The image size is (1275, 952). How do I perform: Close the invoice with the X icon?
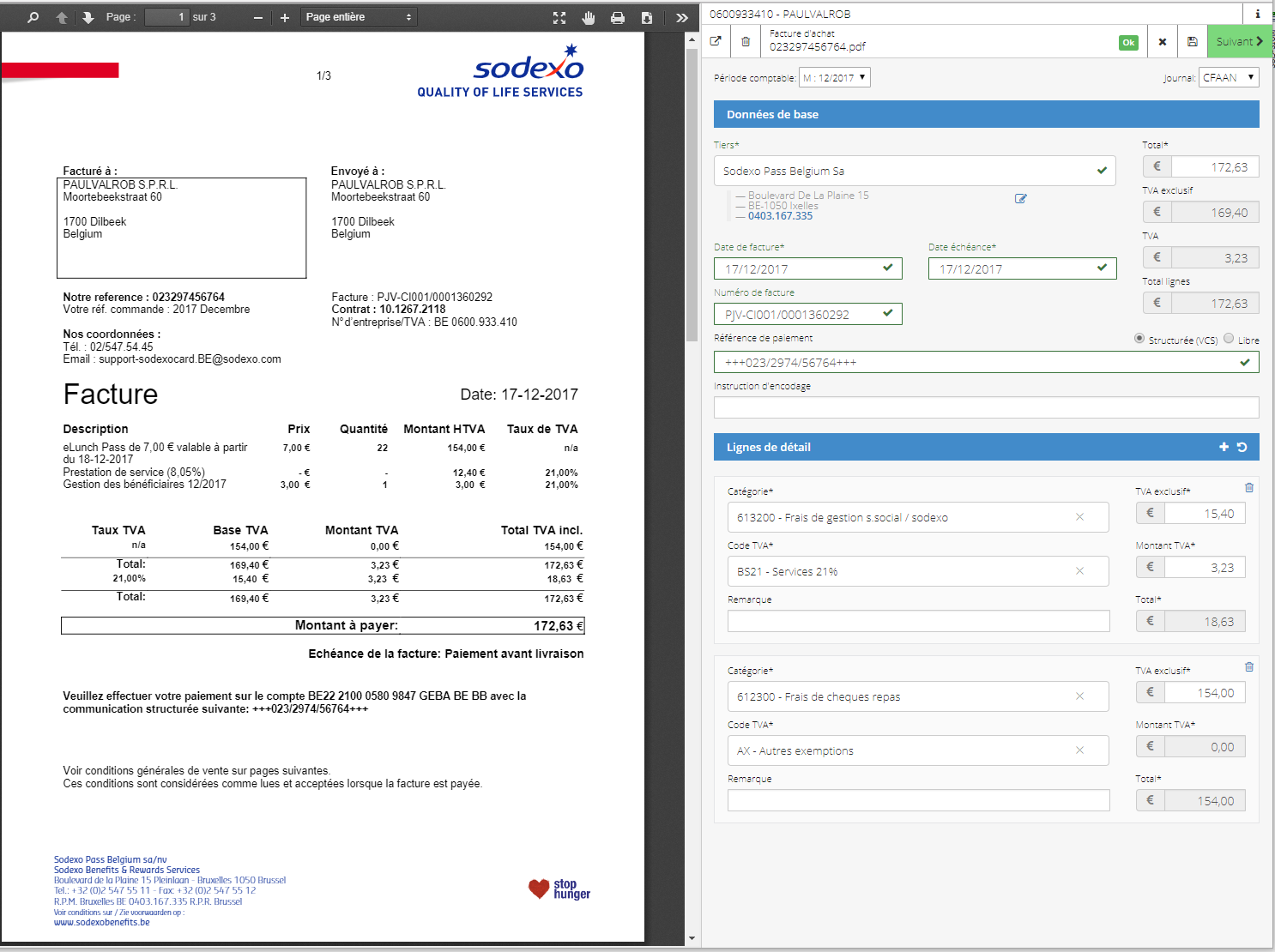point(1163,41)
